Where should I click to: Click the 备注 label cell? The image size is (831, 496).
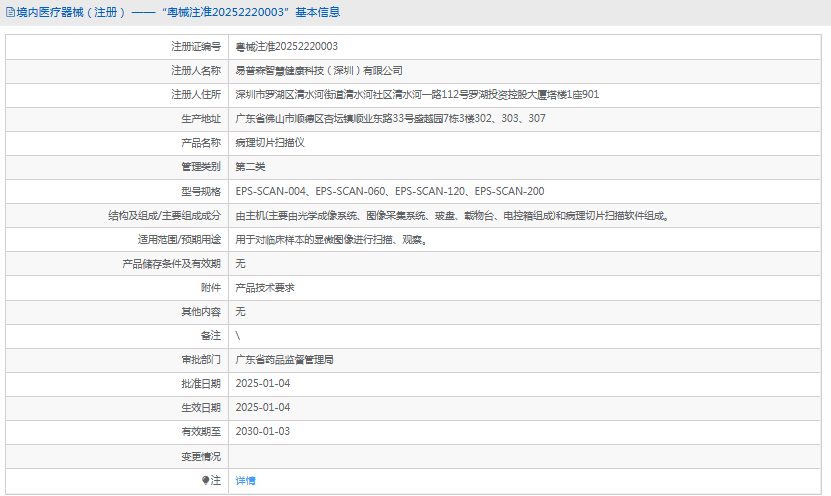pos(117,335)
